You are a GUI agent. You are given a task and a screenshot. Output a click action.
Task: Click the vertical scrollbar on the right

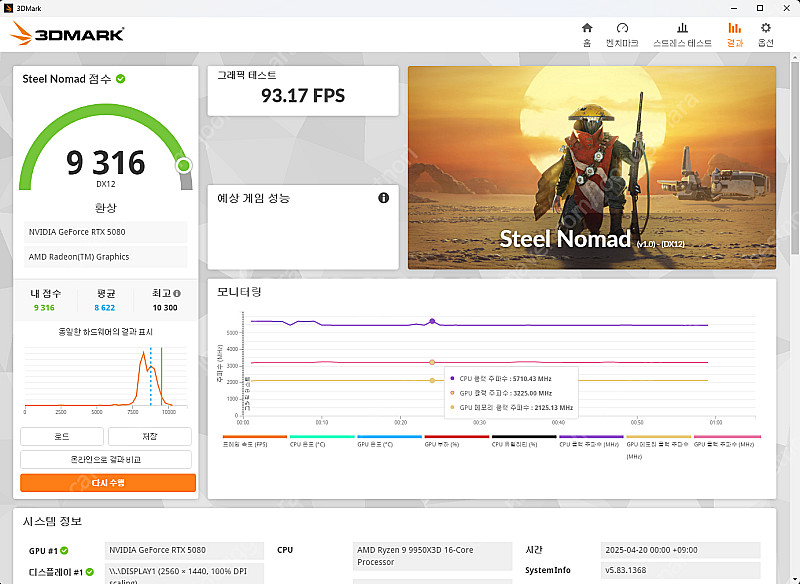point(795,158)
